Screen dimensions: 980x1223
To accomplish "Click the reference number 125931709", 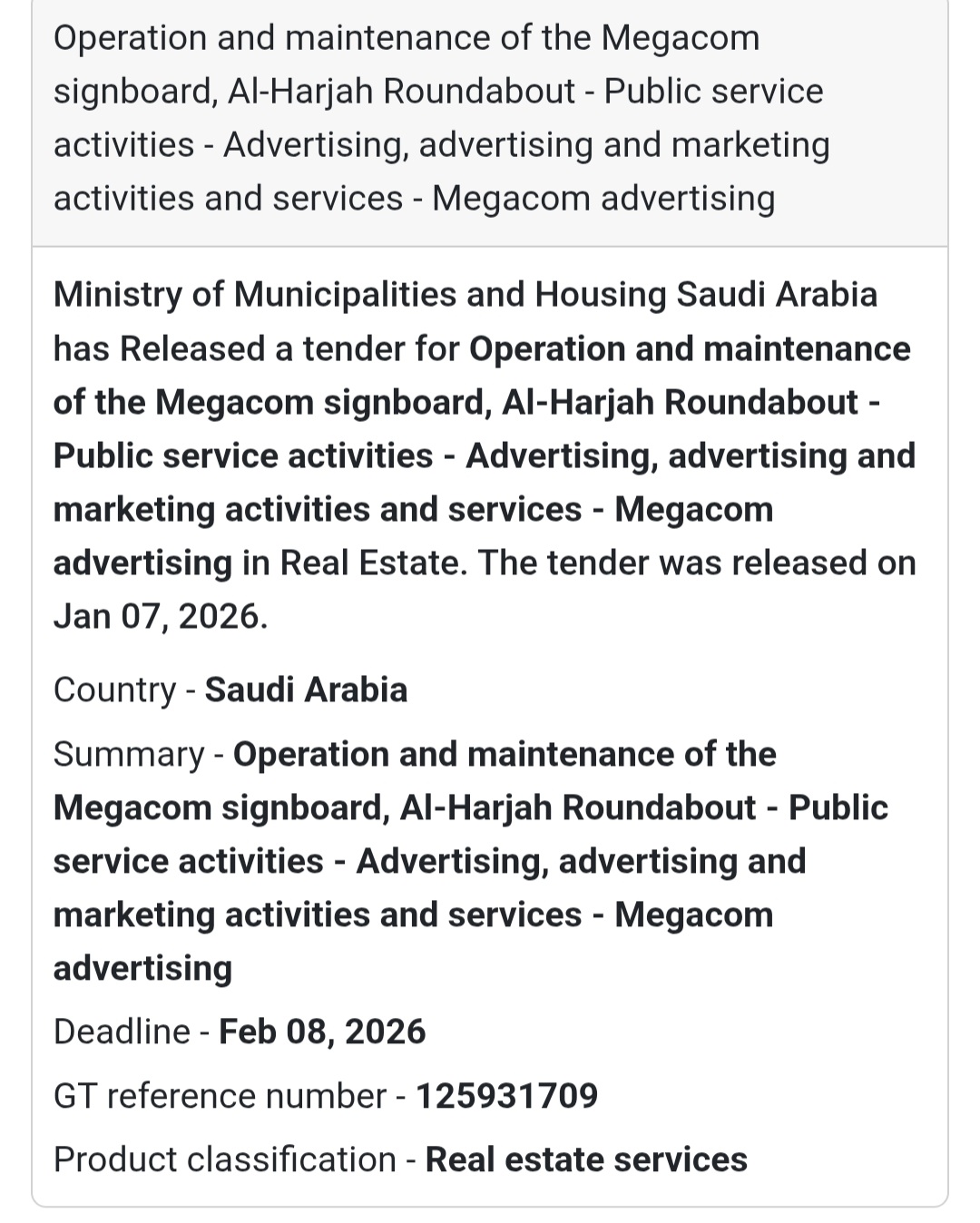I will coord(506,1096).
